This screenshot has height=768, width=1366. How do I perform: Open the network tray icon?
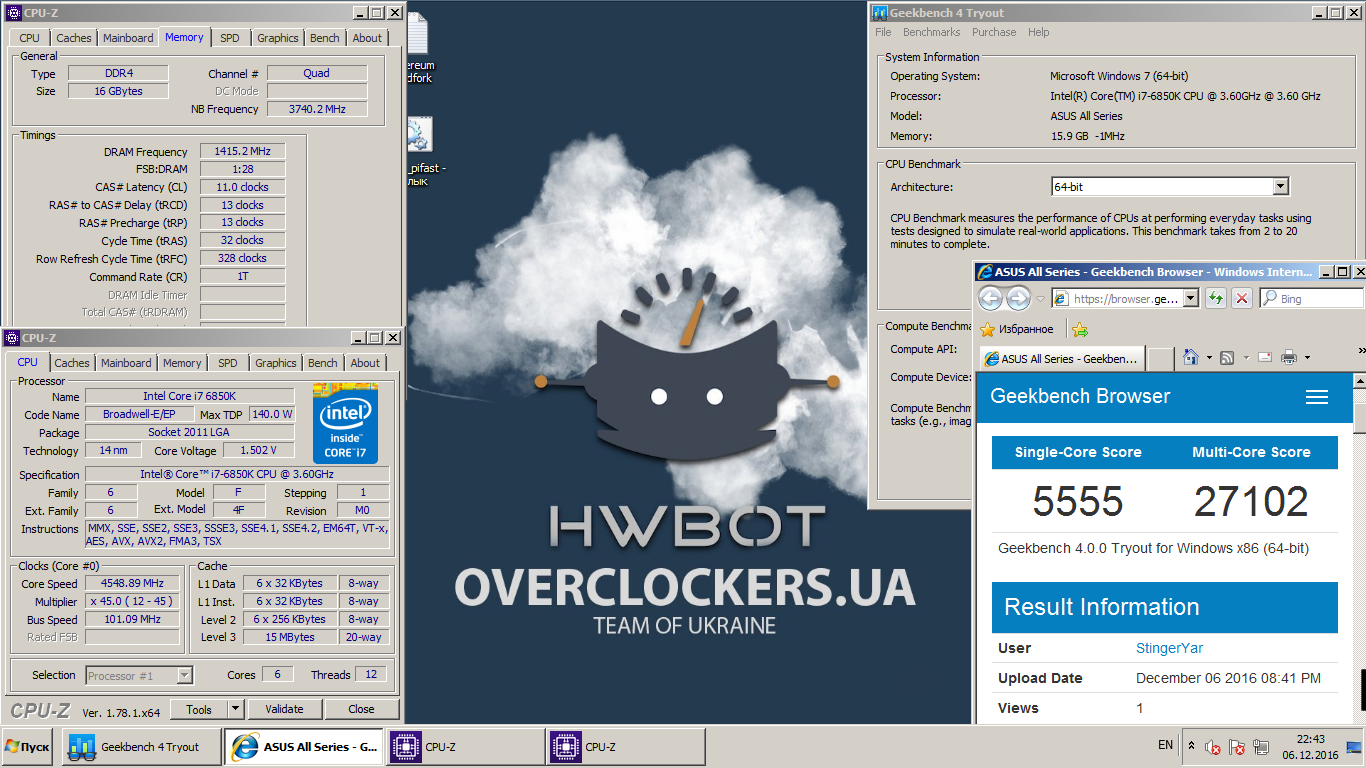click(1262, 747)
